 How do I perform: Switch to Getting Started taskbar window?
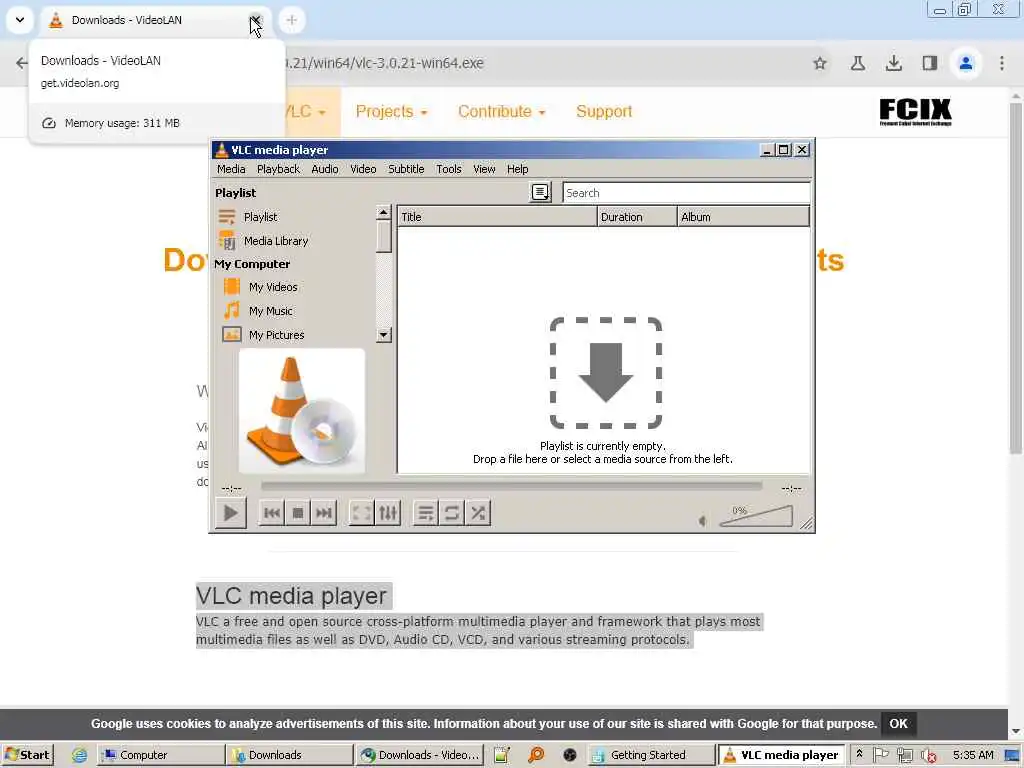[650, 755]
